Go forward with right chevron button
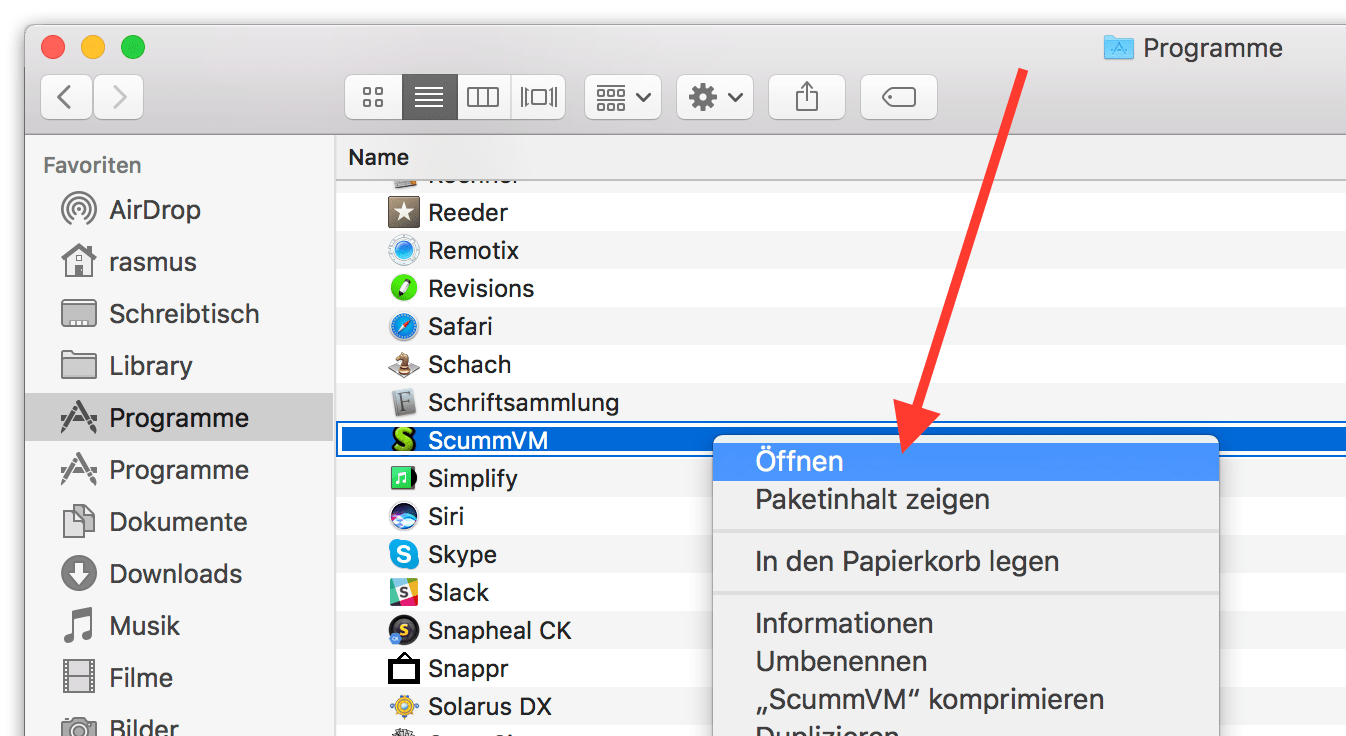Screen dimensions: 1346x736 (118, 97)
